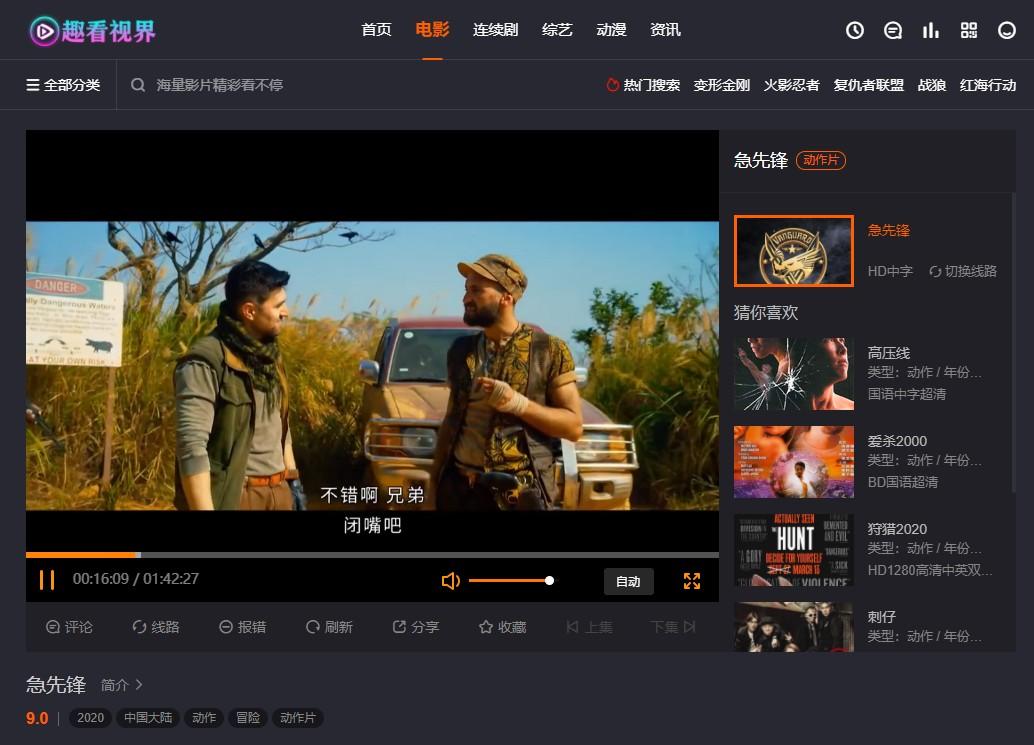Click the 热门搜索 label
Viewport: 1034px width, 745px height.
[x=652, y=85]
